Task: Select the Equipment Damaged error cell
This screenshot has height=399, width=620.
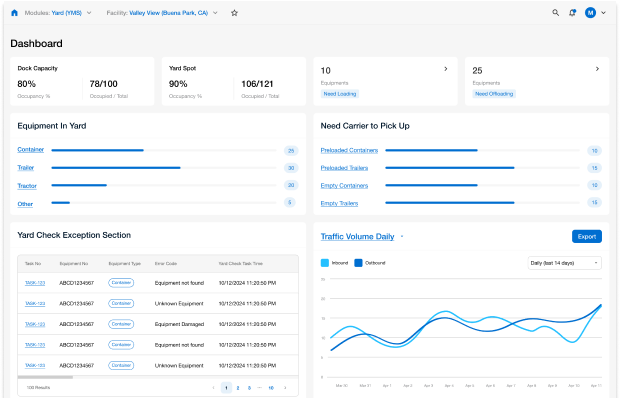Action: click(179, 324)
